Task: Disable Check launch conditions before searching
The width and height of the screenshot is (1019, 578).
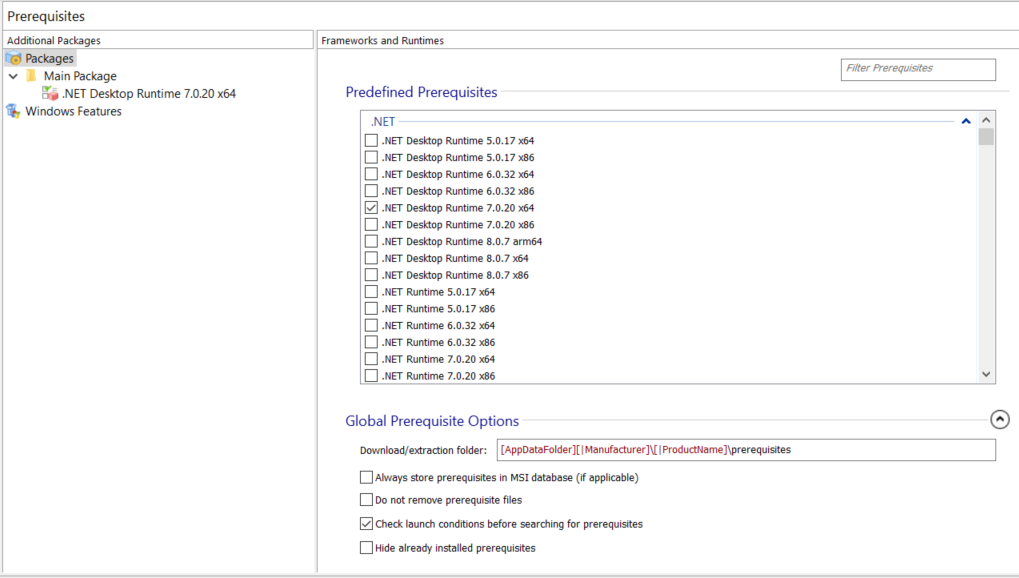Action: coord(366,524)
